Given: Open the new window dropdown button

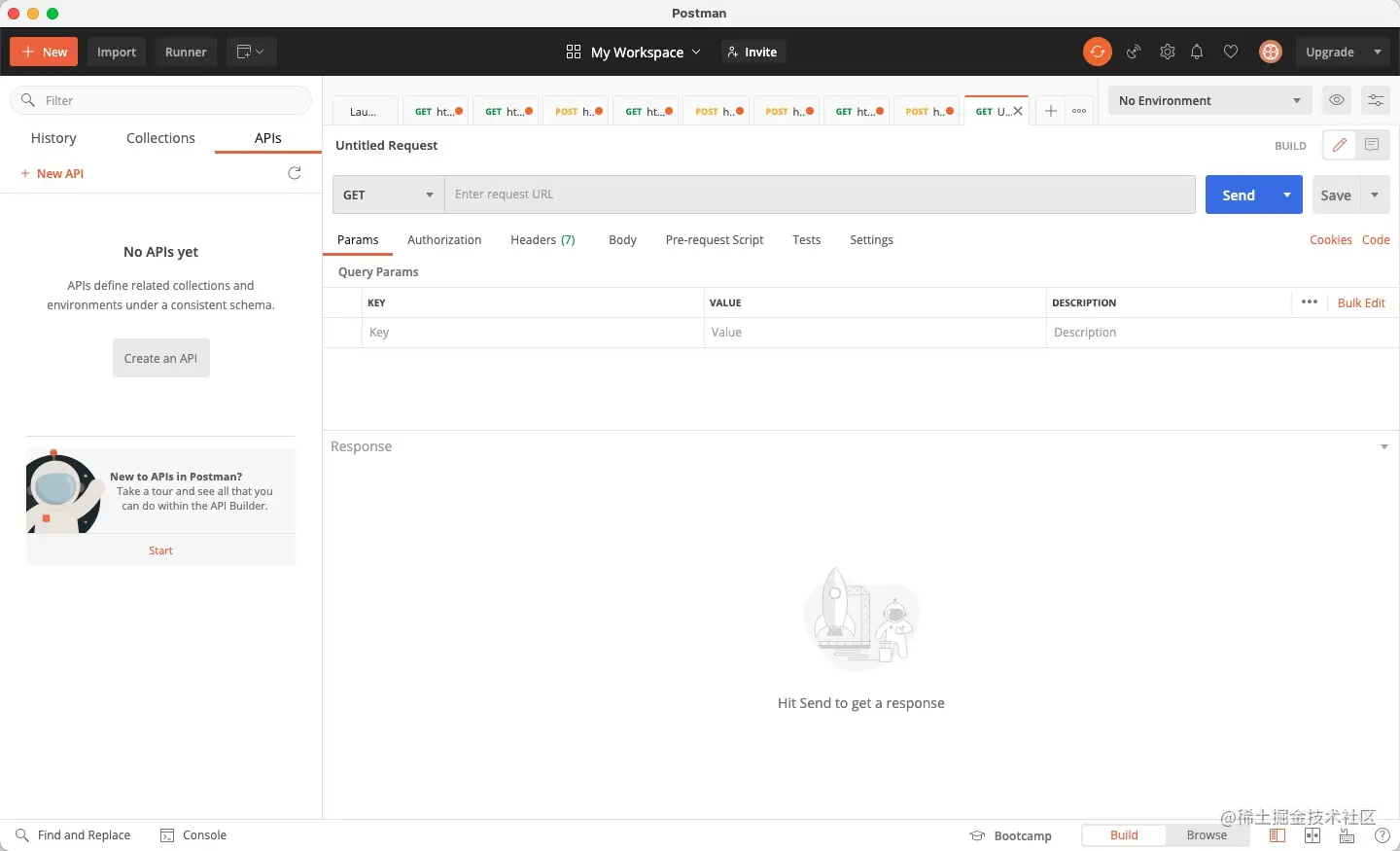Looking at the screenshot, I should pyautogui.click(x=251, y=52).
